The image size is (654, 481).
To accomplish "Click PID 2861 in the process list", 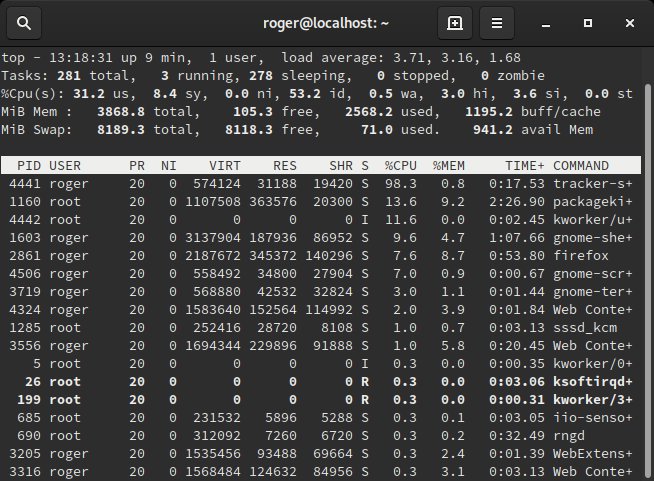I will pyautogui.click(x=25, y=255).
